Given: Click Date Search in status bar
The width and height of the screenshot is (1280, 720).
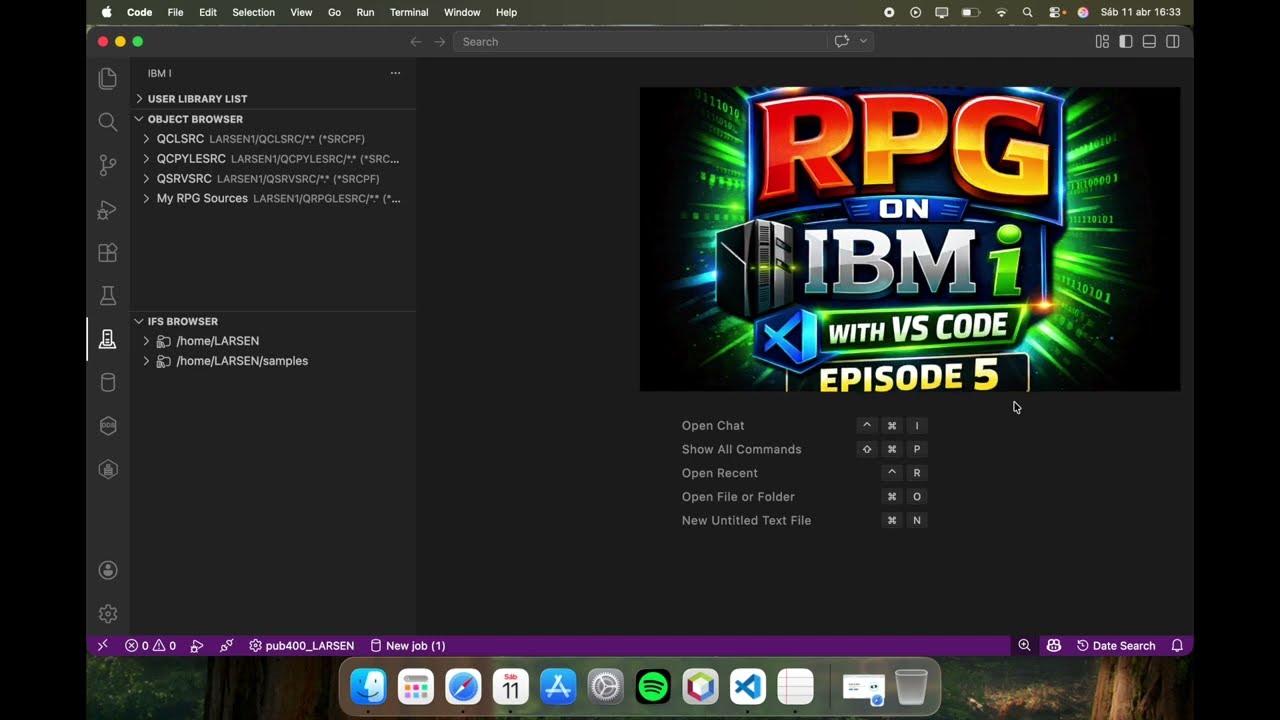Looking at the screenshot, I should click(x=1115, y=646).
